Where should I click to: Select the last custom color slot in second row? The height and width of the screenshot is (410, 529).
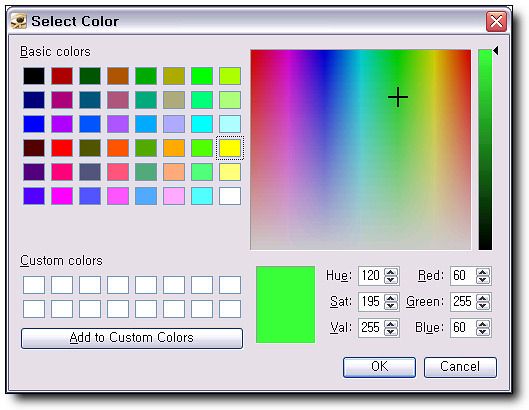coord(230,309)
